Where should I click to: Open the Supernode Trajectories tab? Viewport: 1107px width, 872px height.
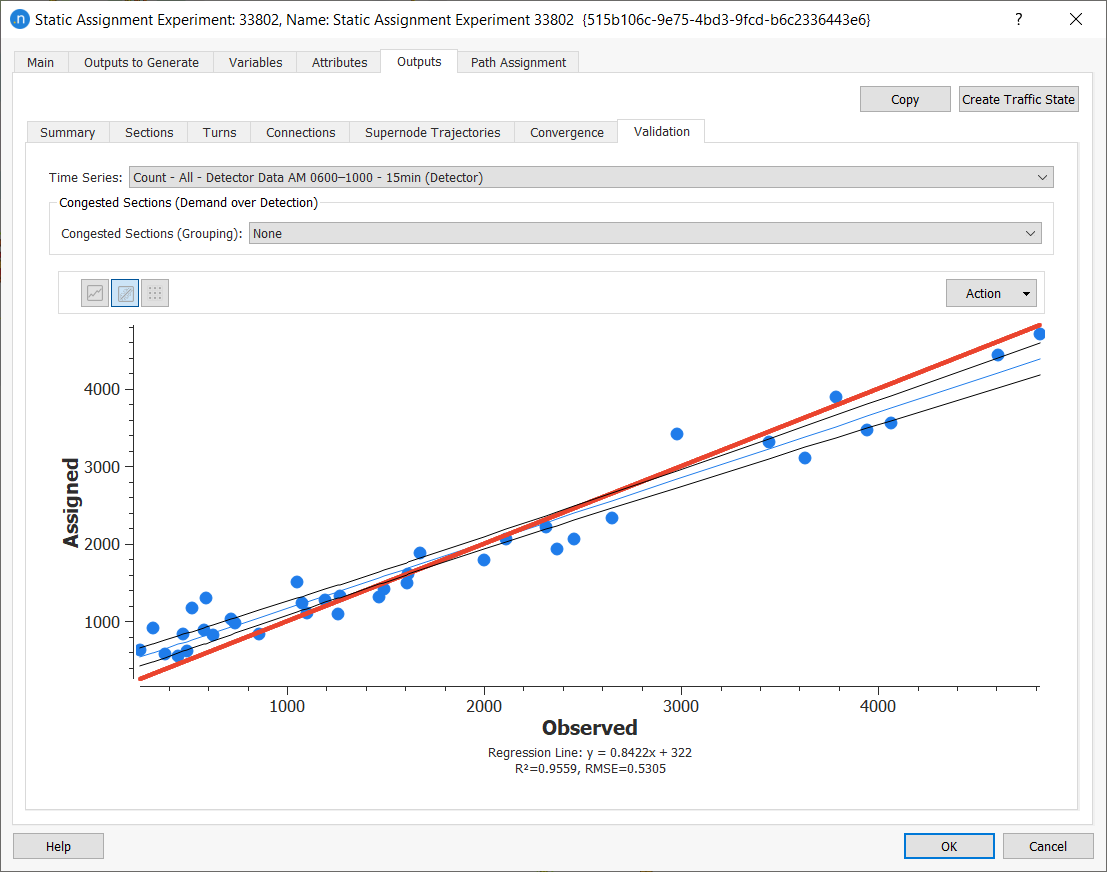[432, 132]
